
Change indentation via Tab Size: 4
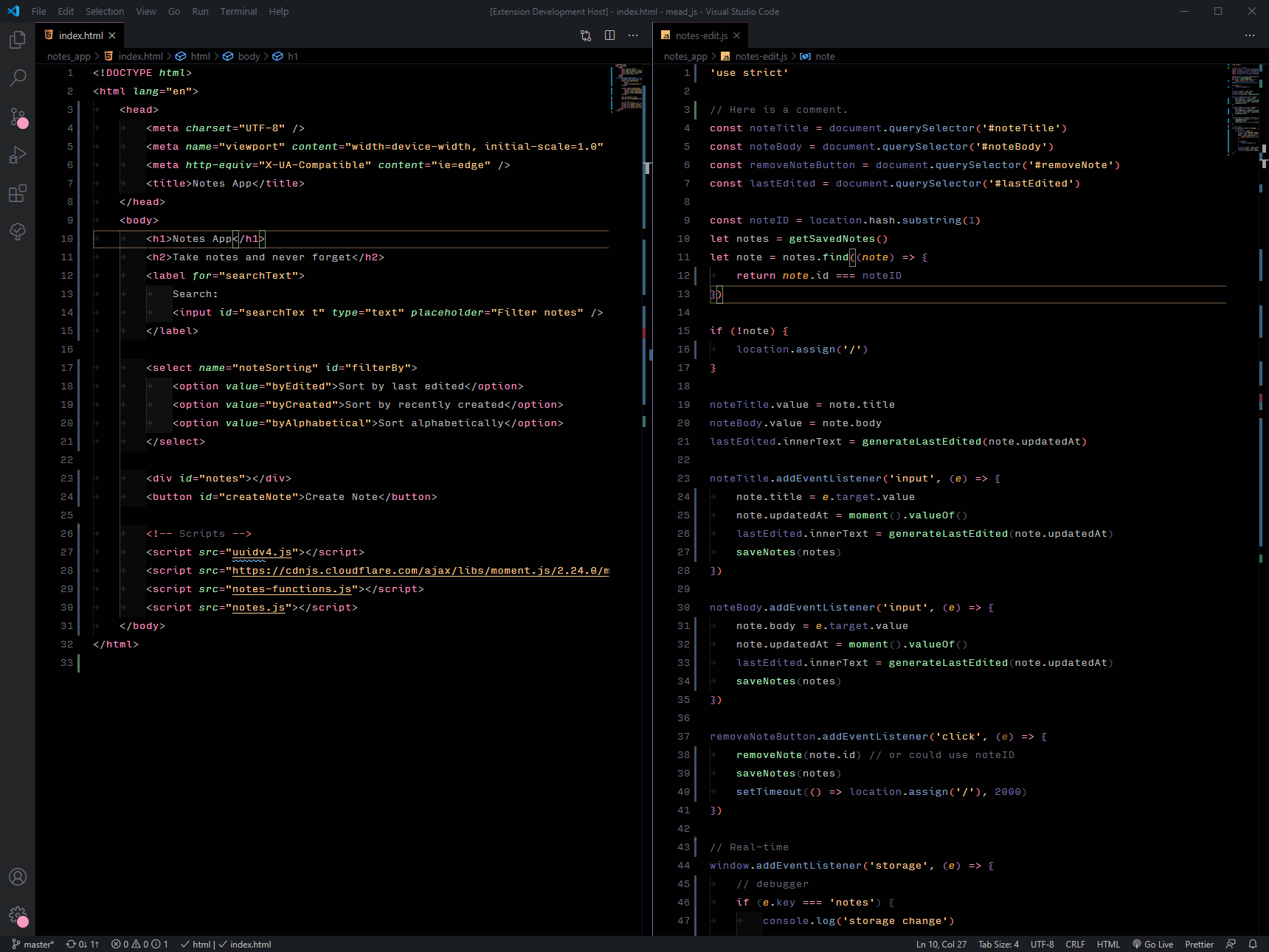pyautogui.click(x=998, y=944)
